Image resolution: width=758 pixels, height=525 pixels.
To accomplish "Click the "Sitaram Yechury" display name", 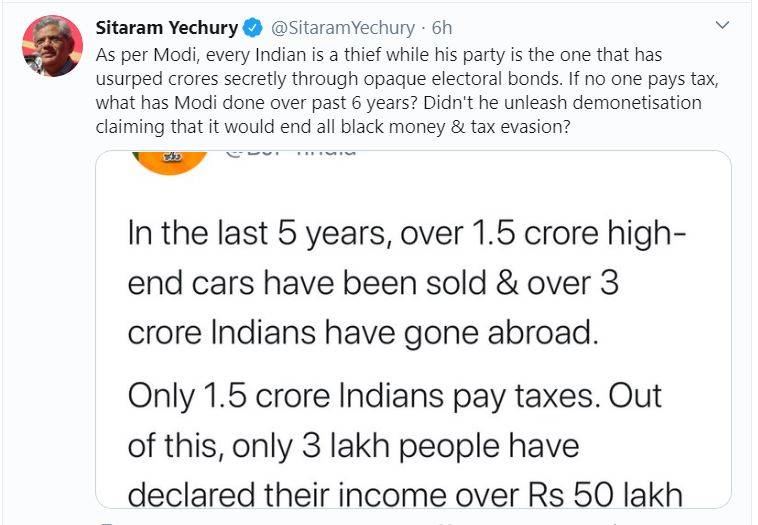I will pyautogui.click(x=167, y=27).
